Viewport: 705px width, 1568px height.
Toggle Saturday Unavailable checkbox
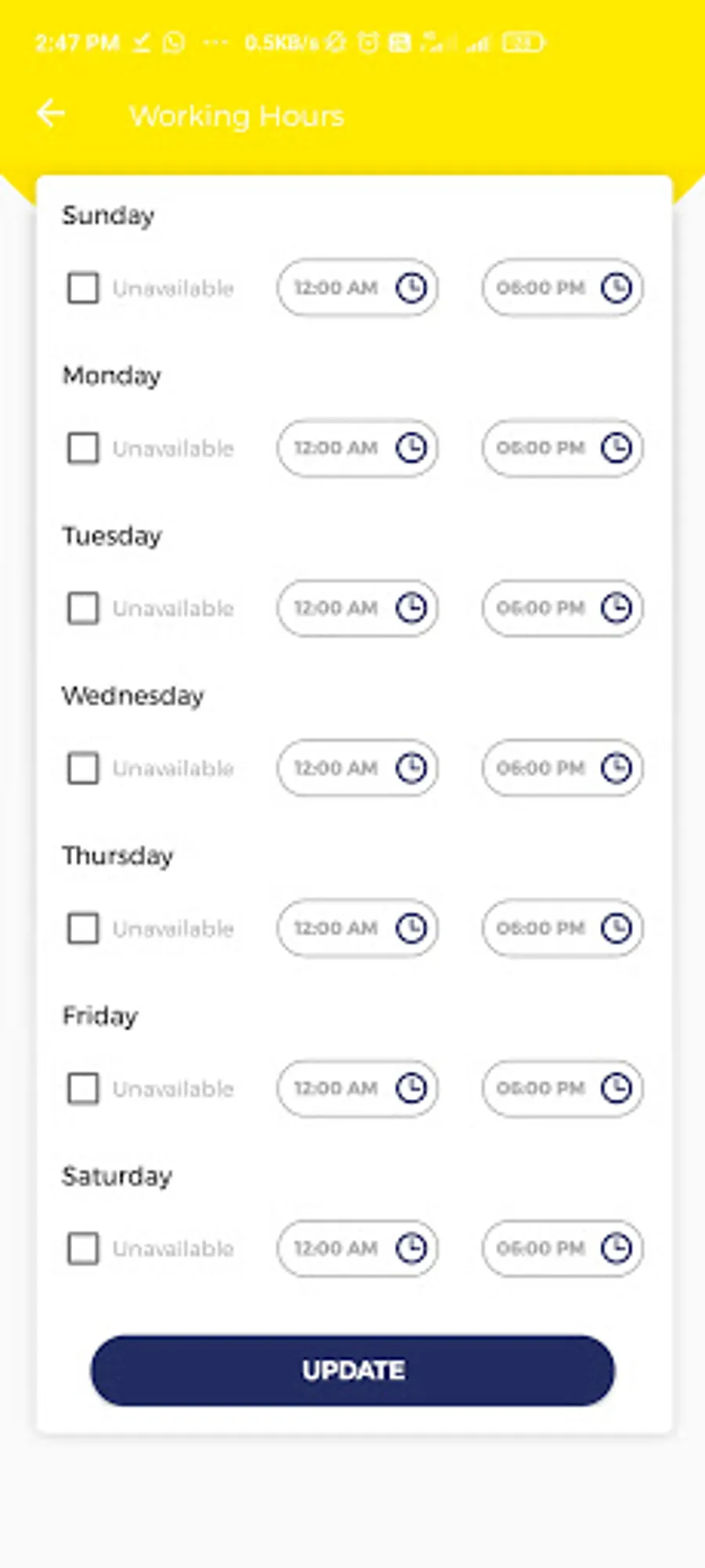click(83, 1248)
